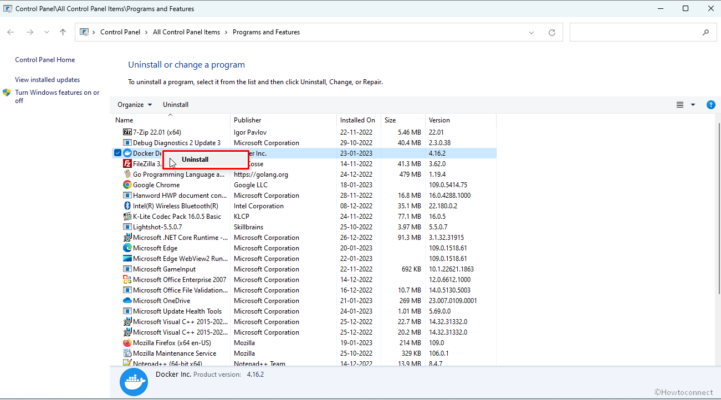721x400 pixels.
Task: Expand the address bar history dropdown
Action: [x=531, y=33]
